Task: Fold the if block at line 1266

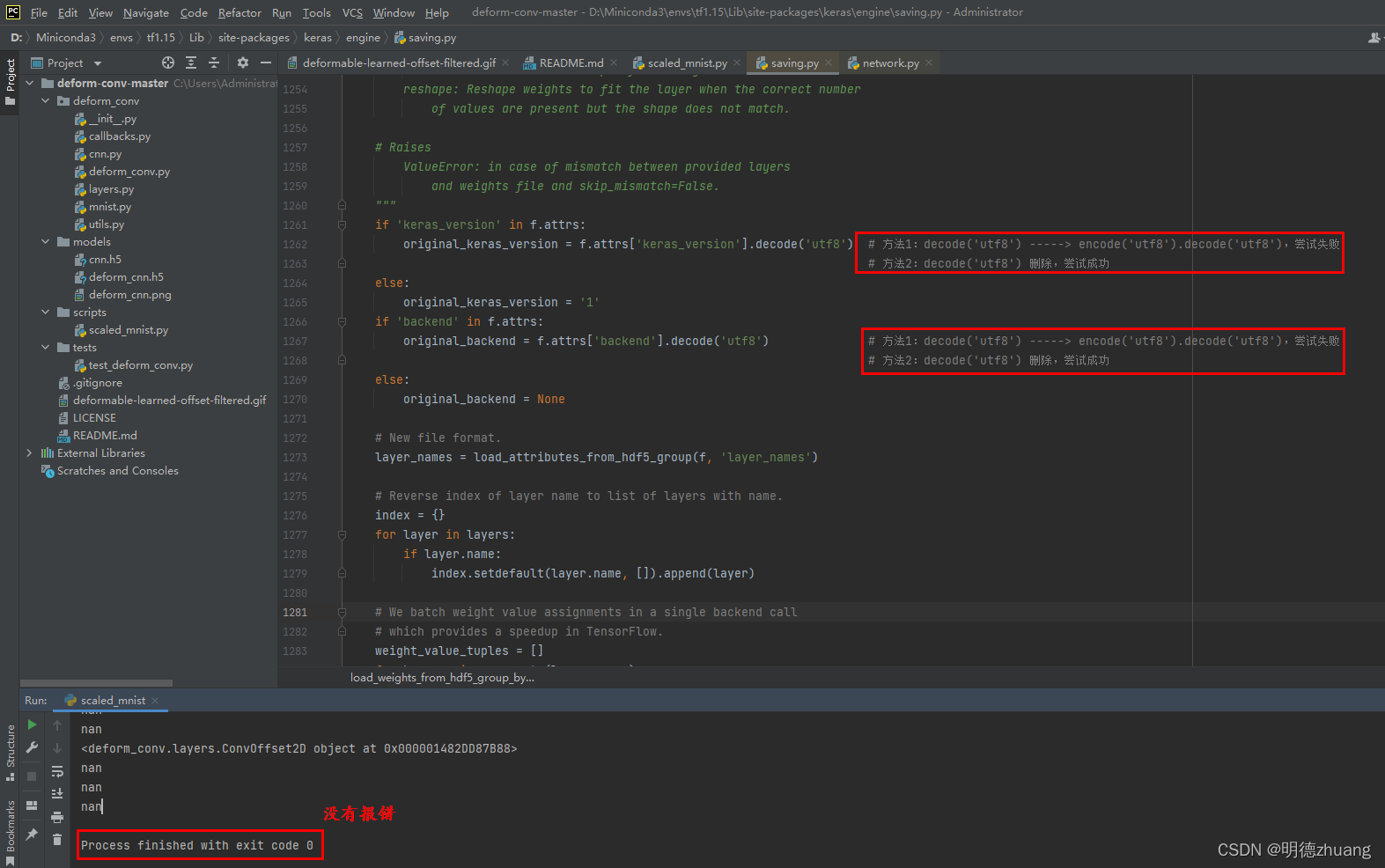Action: [x=342, y=321]
